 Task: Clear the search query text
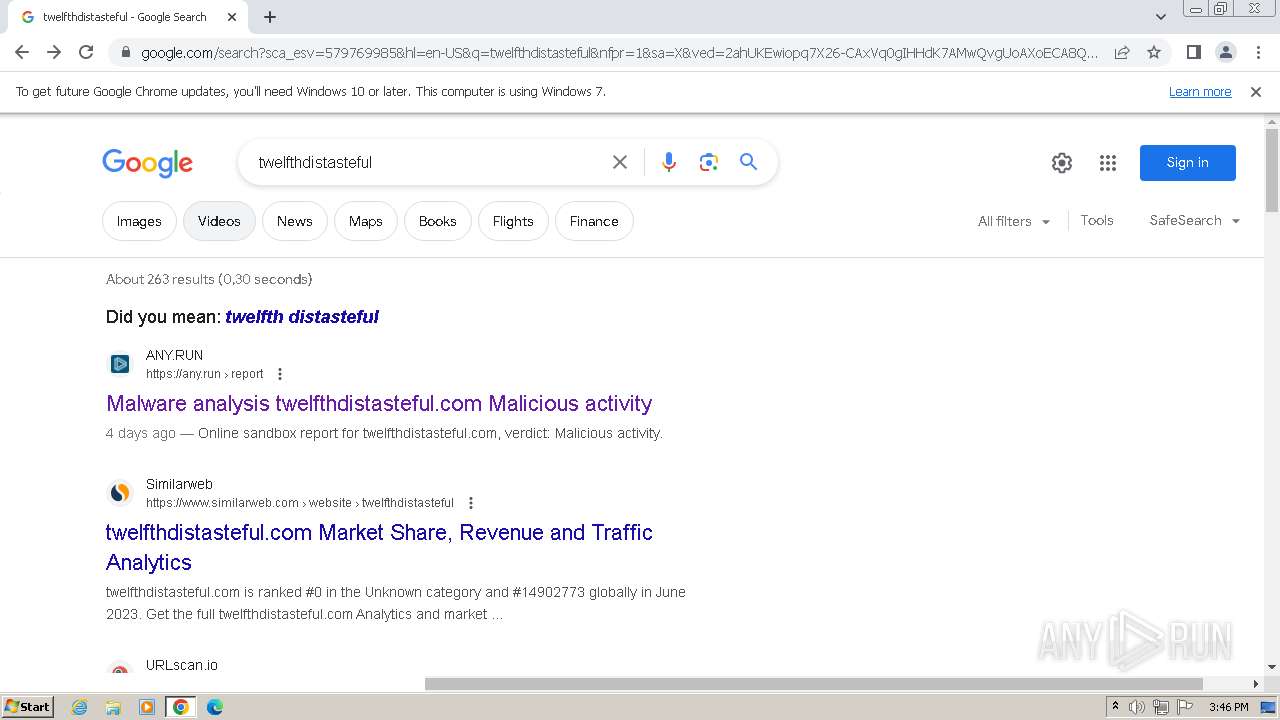pyautogui.click(x=620, y=162)
